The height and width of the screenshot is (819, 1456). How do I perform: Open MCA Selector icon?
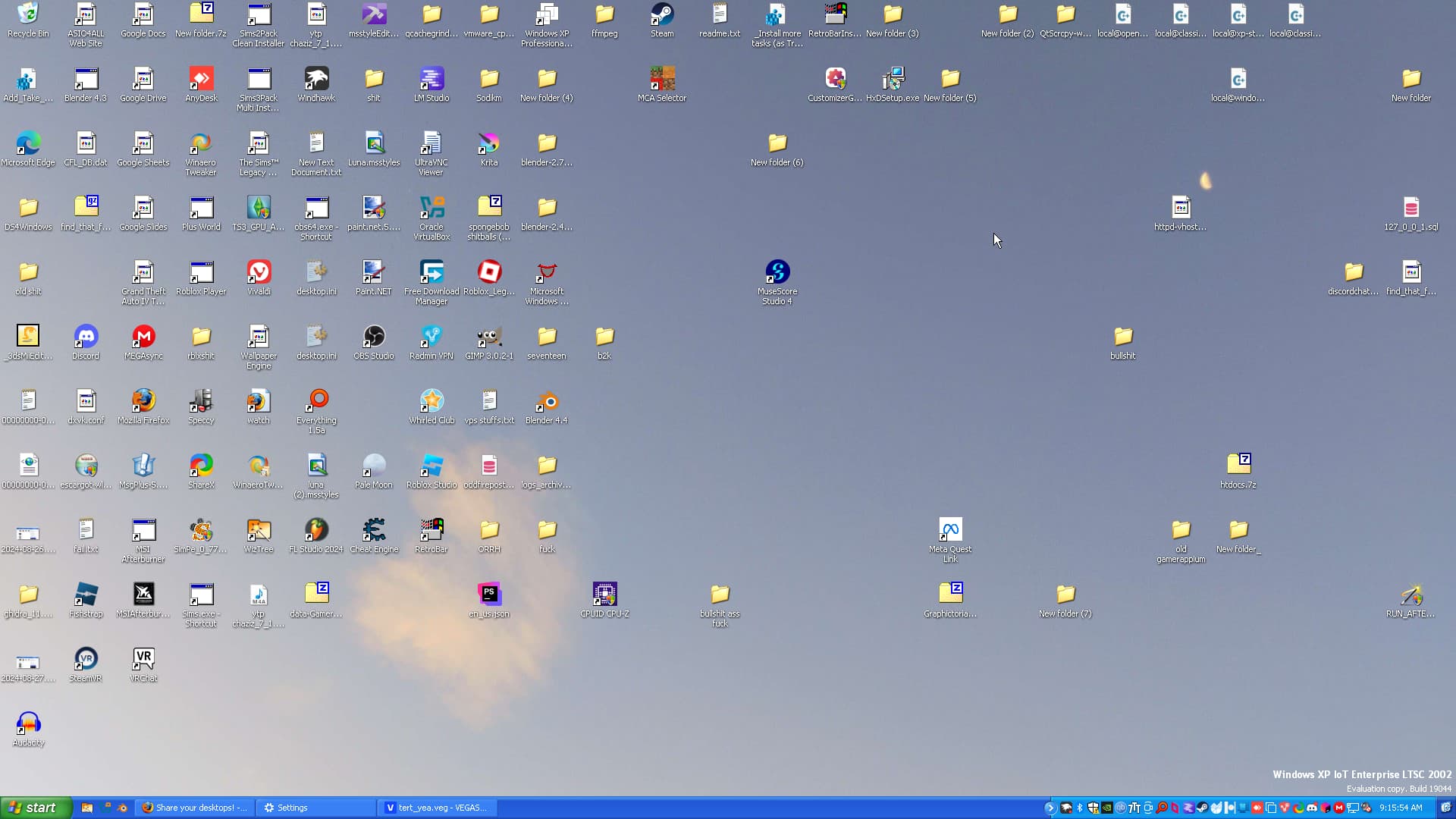pos(662,85)
